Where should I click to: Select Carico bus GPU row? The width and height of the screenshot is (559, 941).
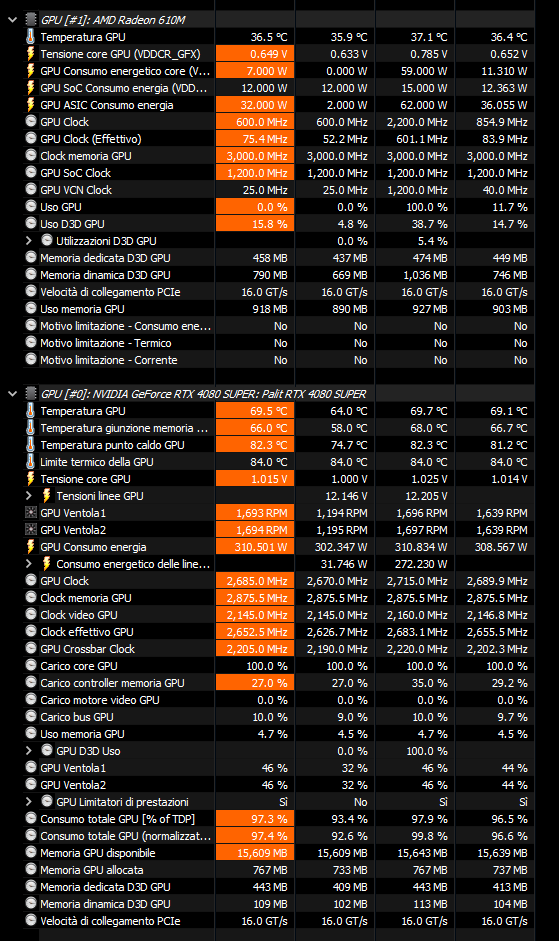(279, 717)
